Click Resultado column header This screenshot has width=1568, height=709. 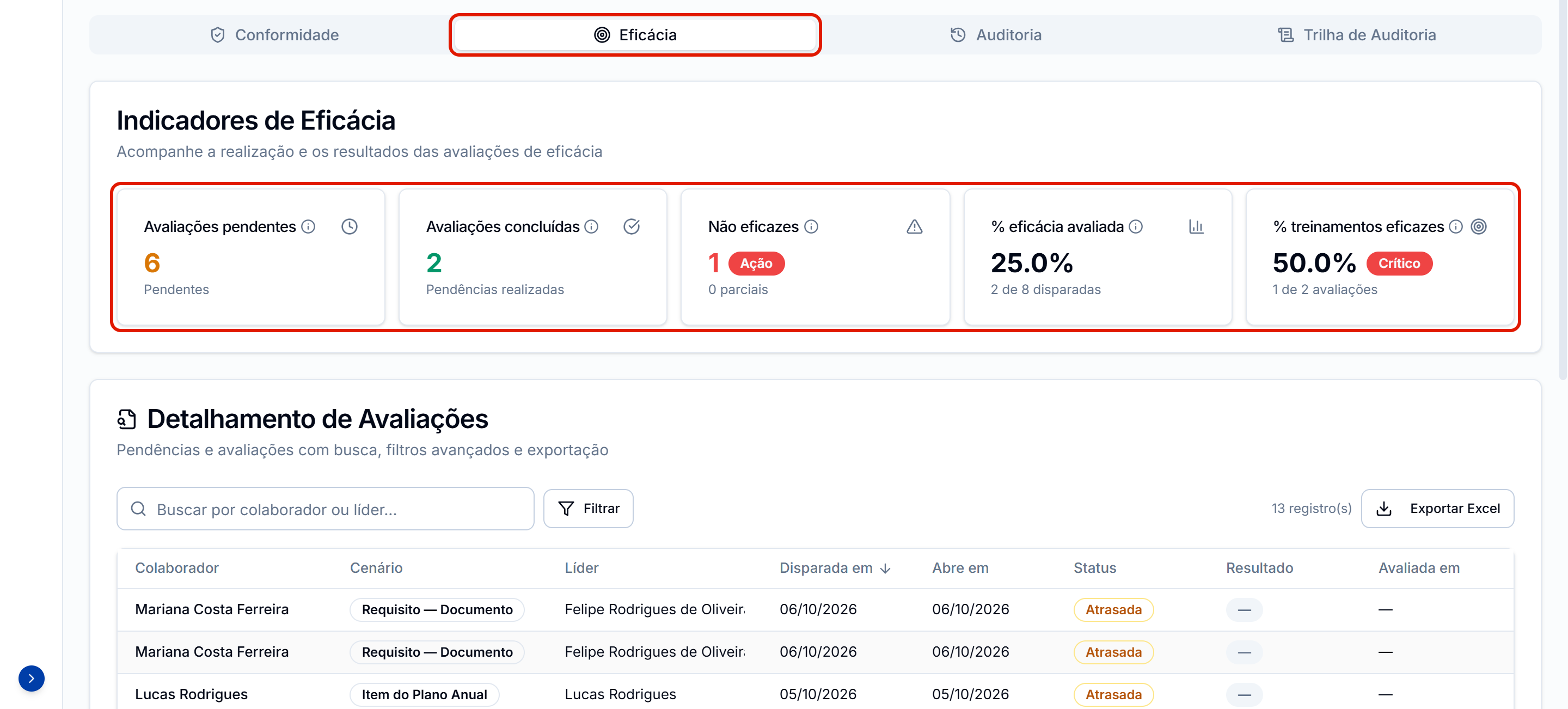[x=1259, y=568]
